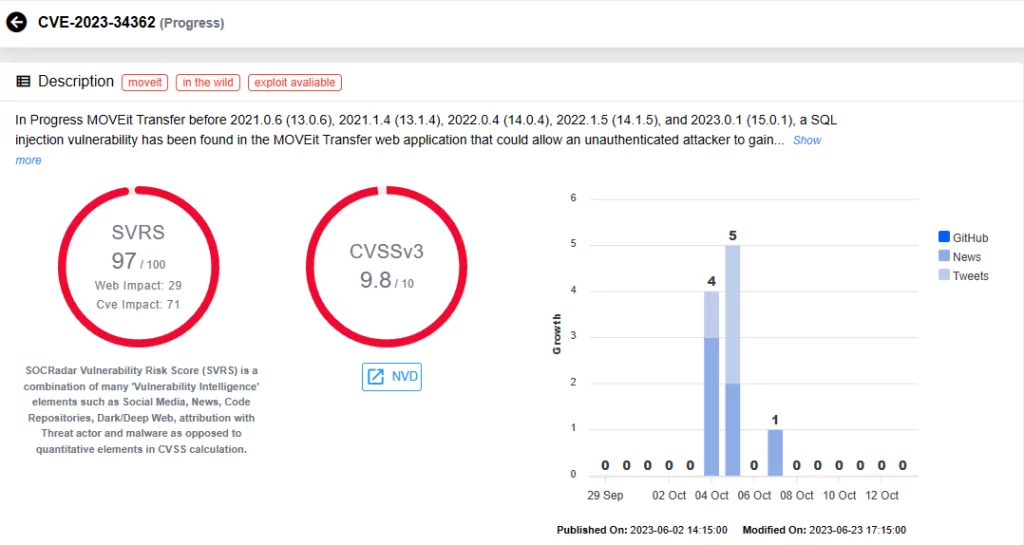Click the 04 Oct bar labeled 4
The width and height of the screenshot is (1024, 545).
[711, 383]
